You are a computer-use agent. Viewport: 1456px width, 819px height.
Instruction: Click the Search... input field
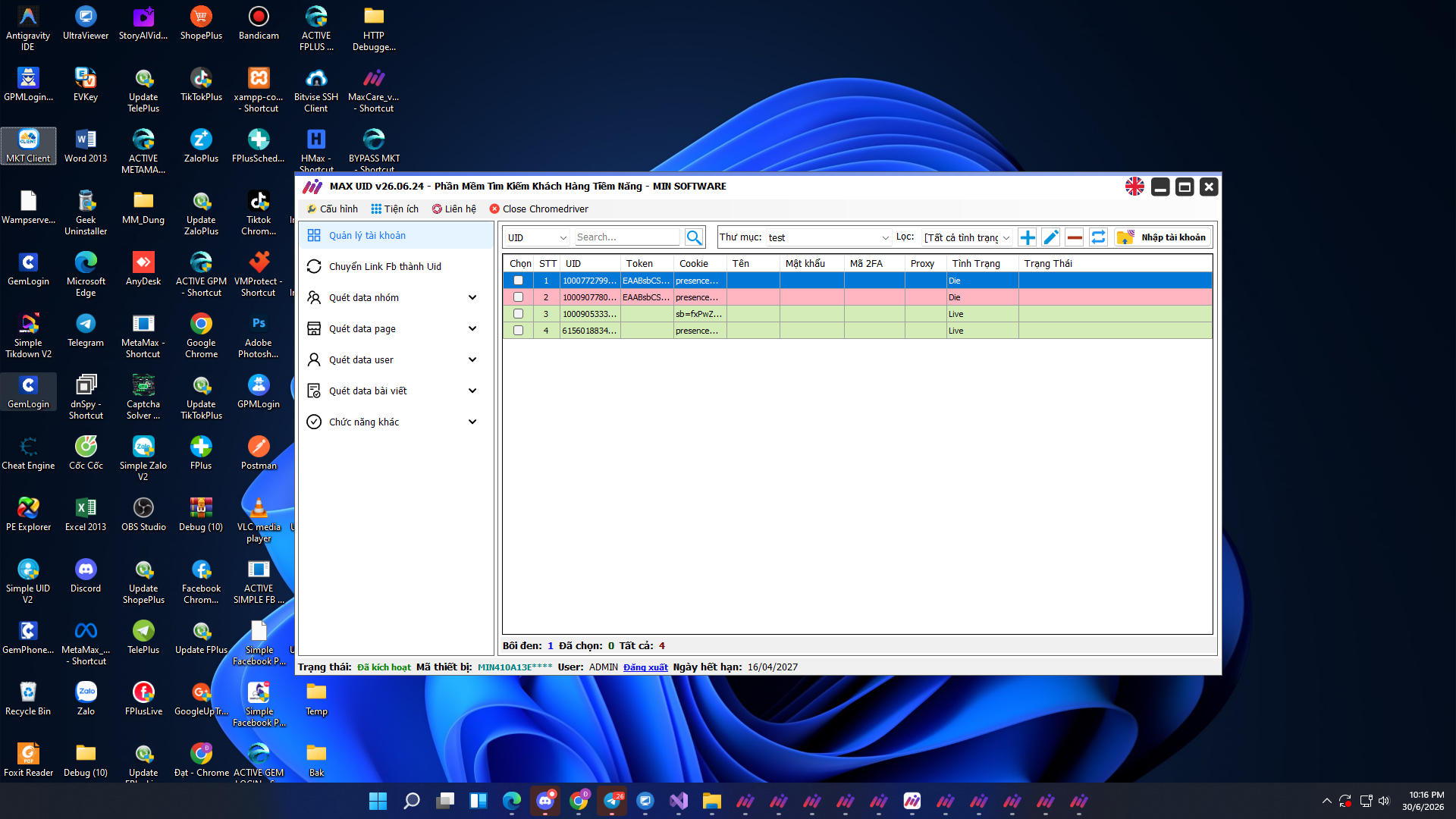(x=627, y=237)
